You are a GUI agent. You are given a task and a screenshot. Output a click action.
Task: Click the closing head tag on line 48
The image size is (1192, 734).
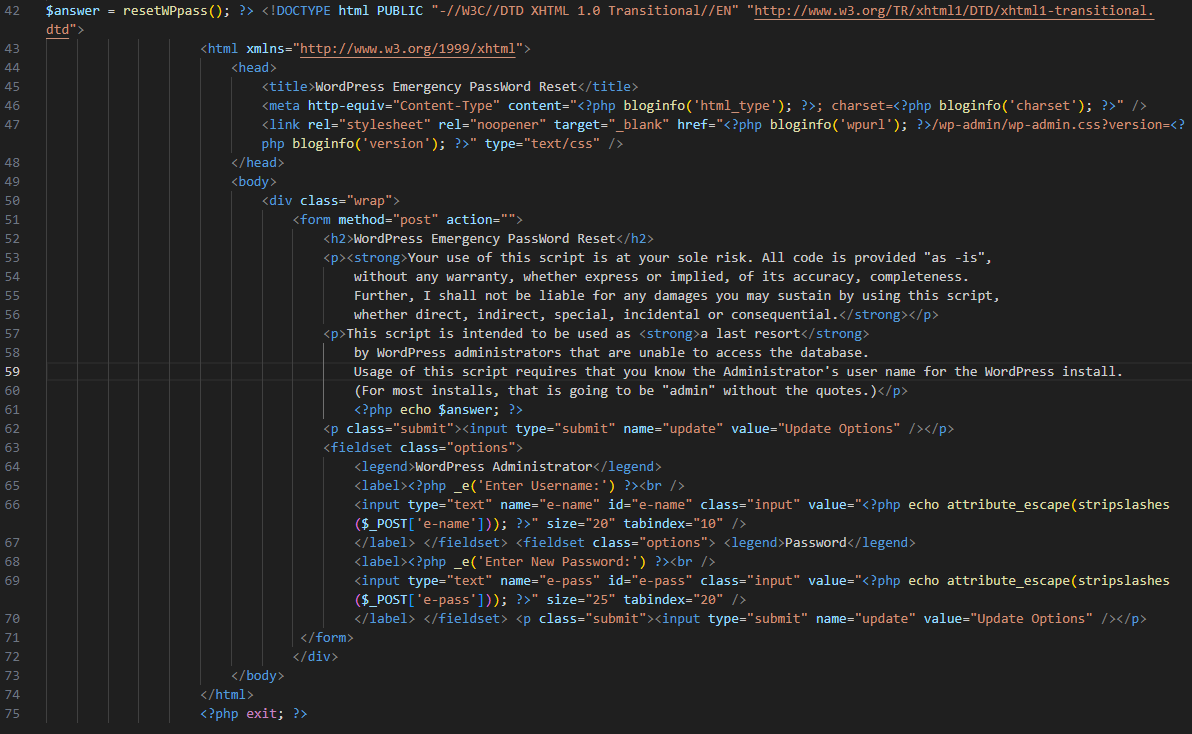tap(258, 163)
